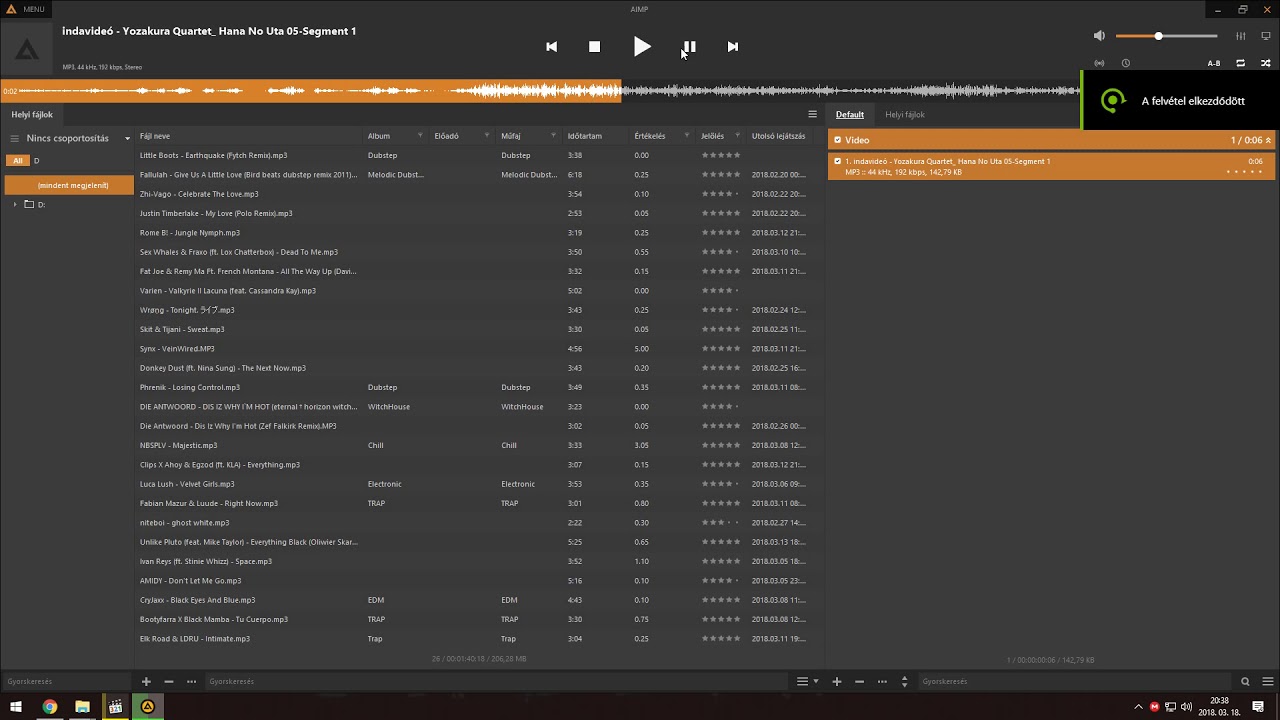Screen dimensions: 1280x720
Task: Seek within the waveform progress bar
Action: pyautogui.click(x=540, y=91)
